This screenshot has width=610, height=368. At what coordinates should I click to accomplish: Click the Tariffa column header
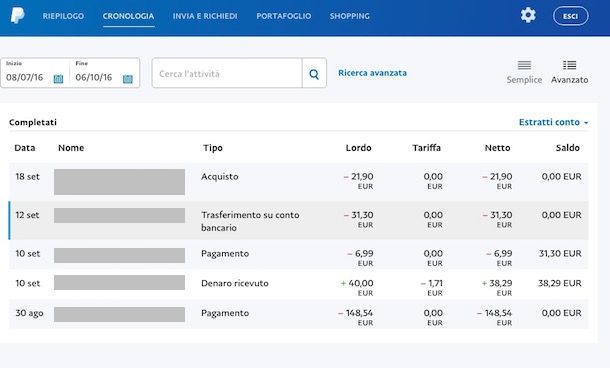tap(426, 148)
